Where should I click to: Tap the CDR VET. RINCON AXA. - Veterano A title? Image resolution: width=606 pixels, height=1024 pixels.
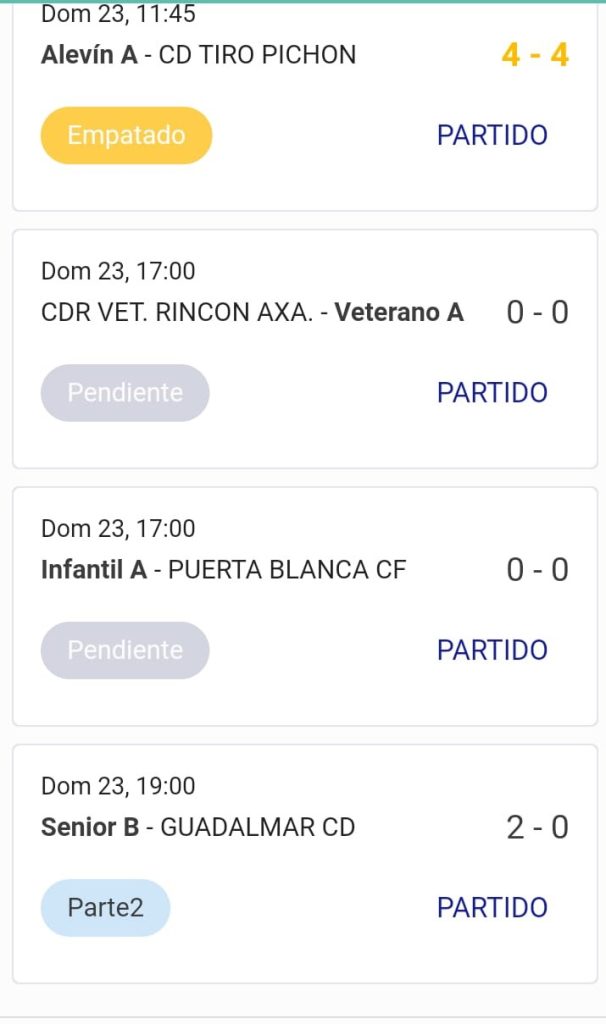(252, 312)
